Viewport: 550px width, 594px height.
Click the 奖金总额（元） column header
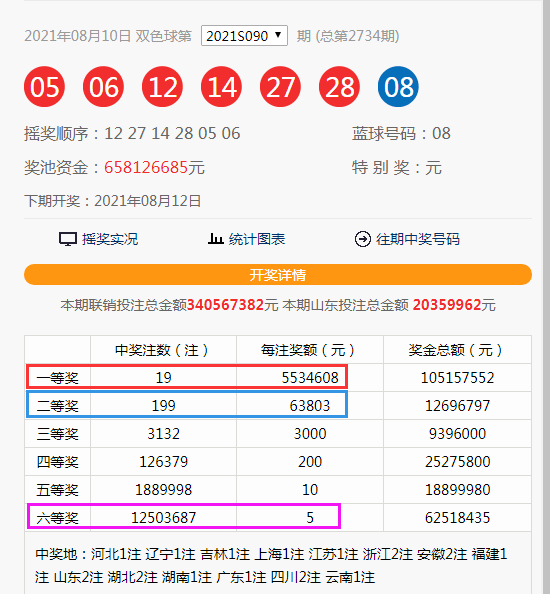point(457,350)
